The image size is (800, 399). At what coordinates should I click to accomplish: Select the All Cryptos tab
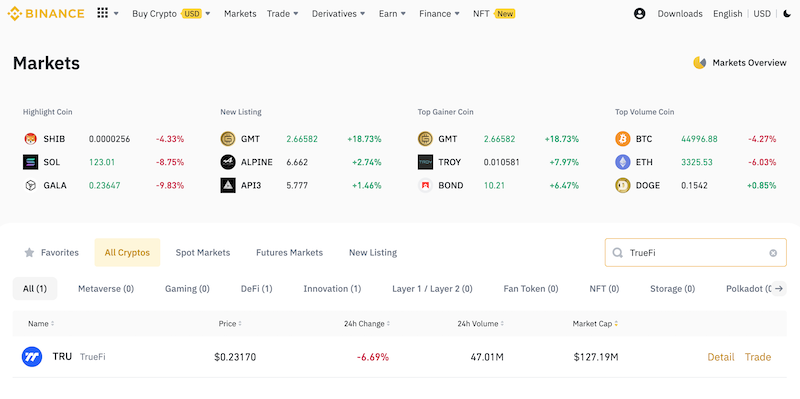pos(127,252)
